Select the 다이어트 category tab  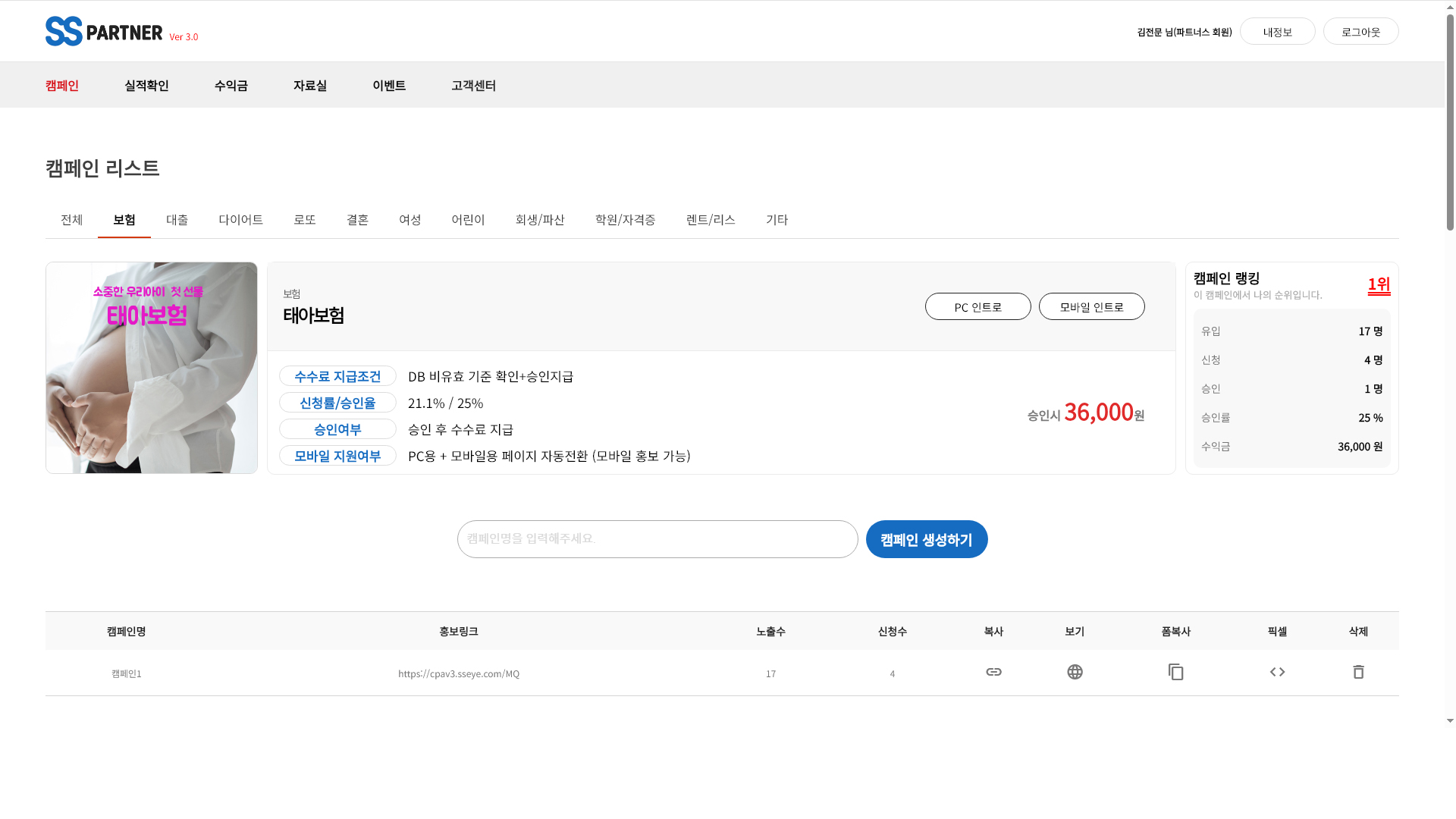(240, 220)
